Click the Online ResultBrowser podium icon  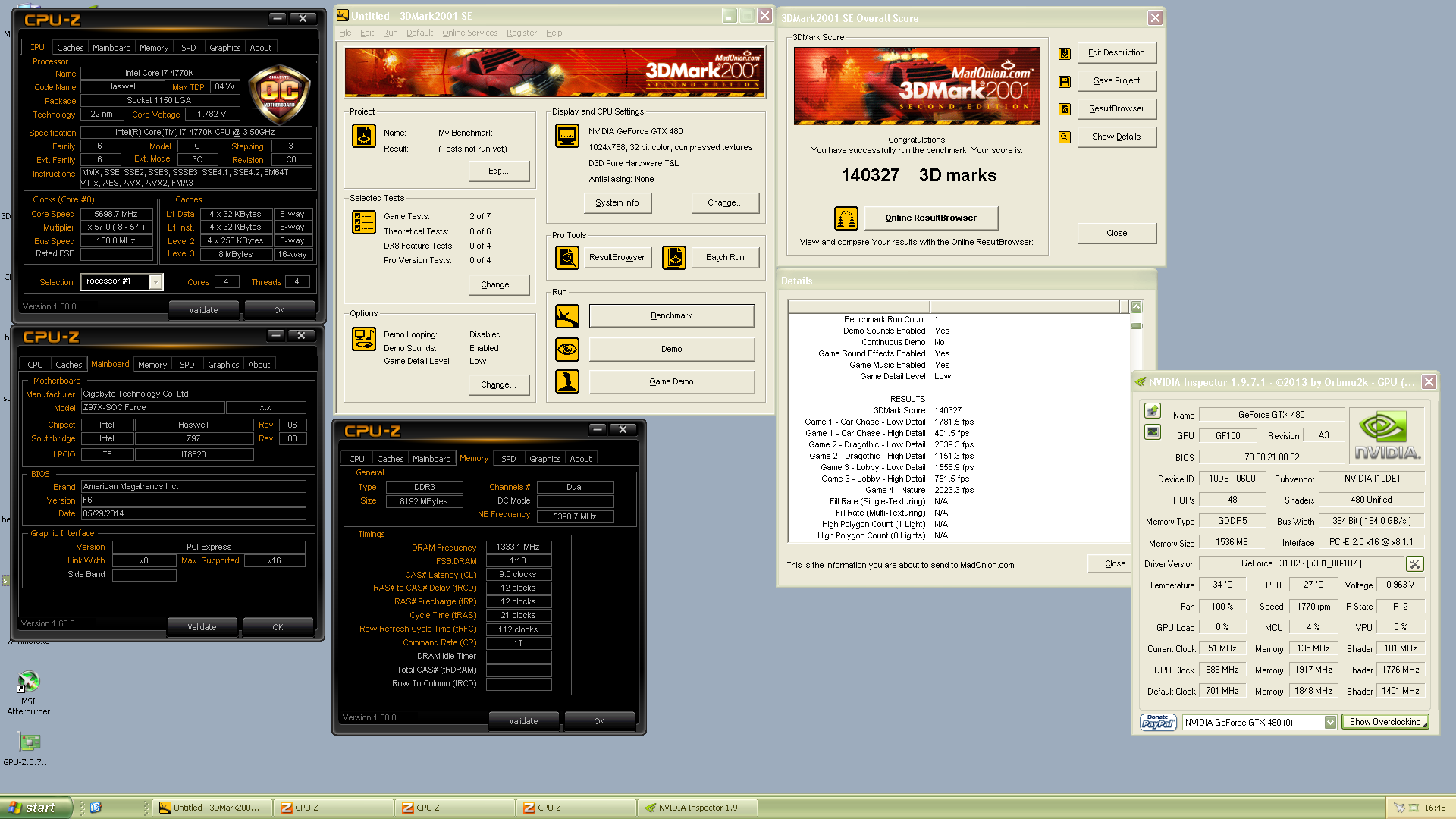(846, 218)
